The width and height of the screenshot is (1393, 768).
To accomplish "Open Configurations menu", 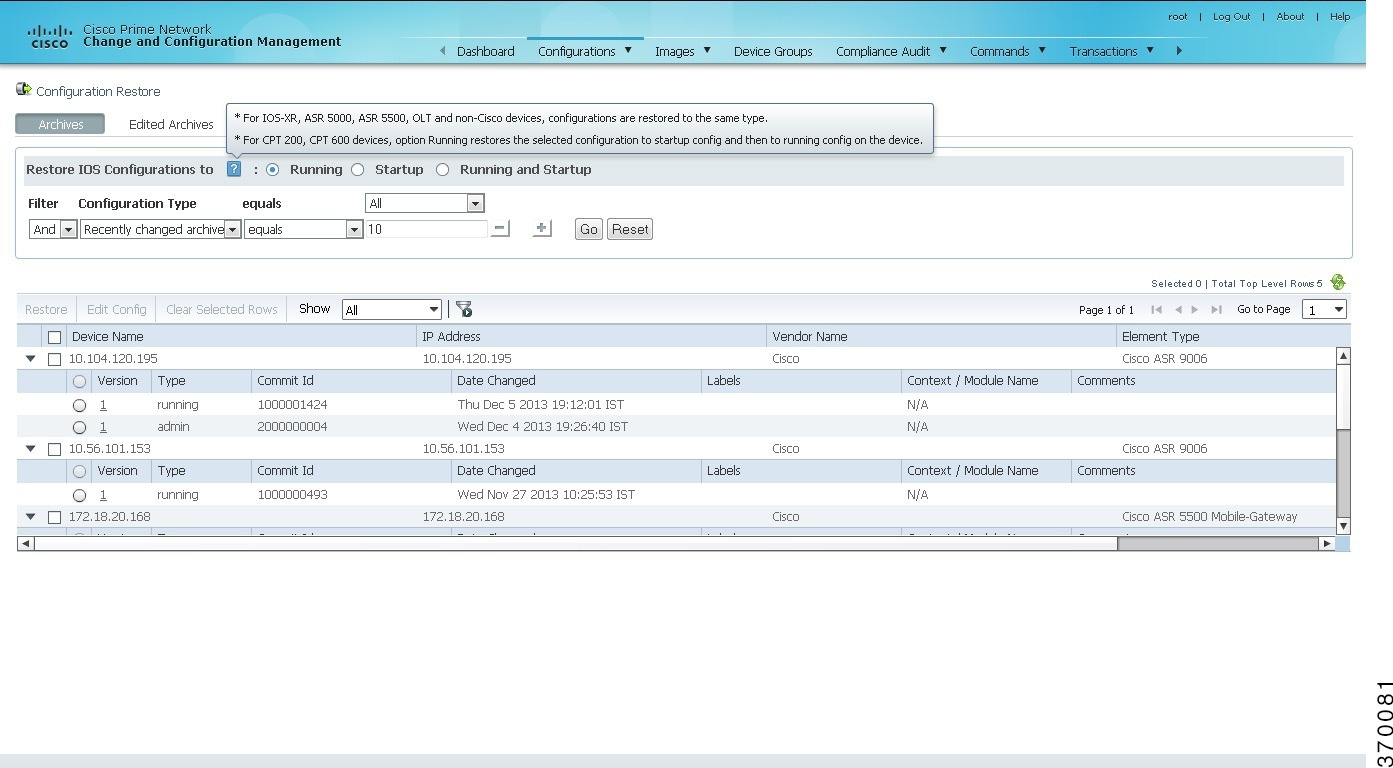I will (585, 51).
